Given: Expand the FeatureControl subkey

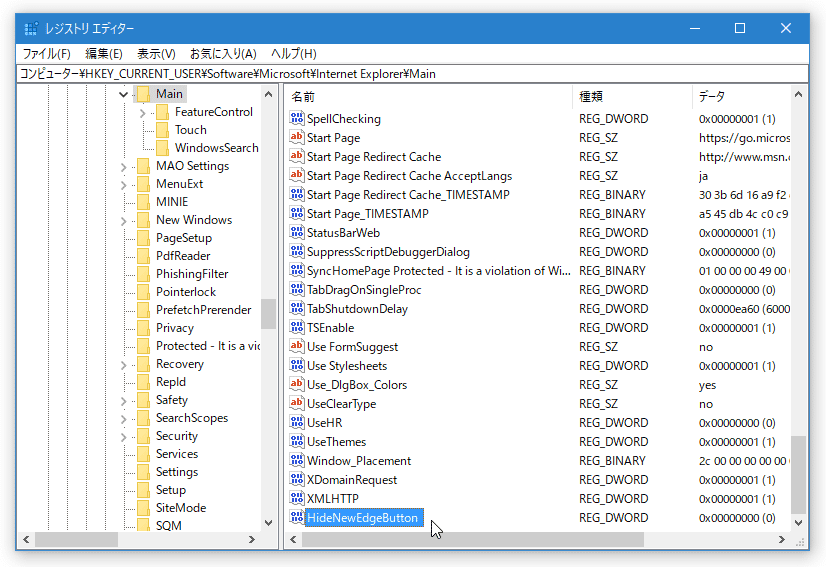Looking at the screenshot, I should click(x=142, y=113).
